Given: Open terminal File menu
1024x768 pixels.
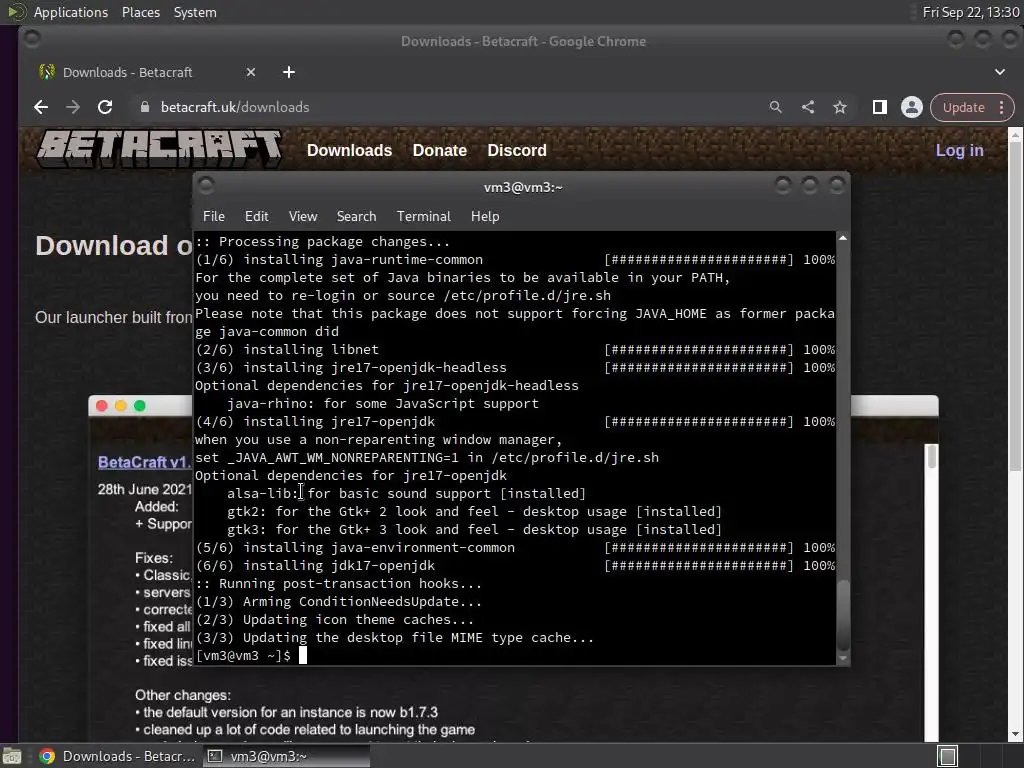Looking at the screenshot, I should [214, 216].
